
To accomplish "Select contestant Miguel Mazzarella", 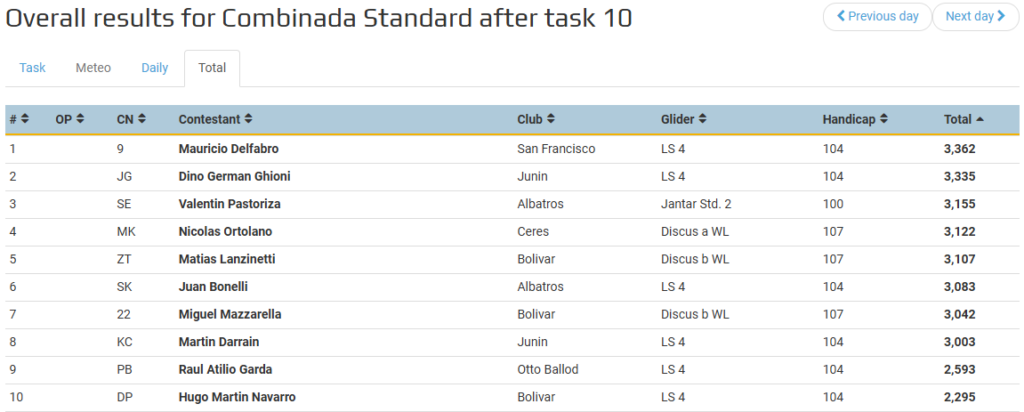I will point(230,314).
